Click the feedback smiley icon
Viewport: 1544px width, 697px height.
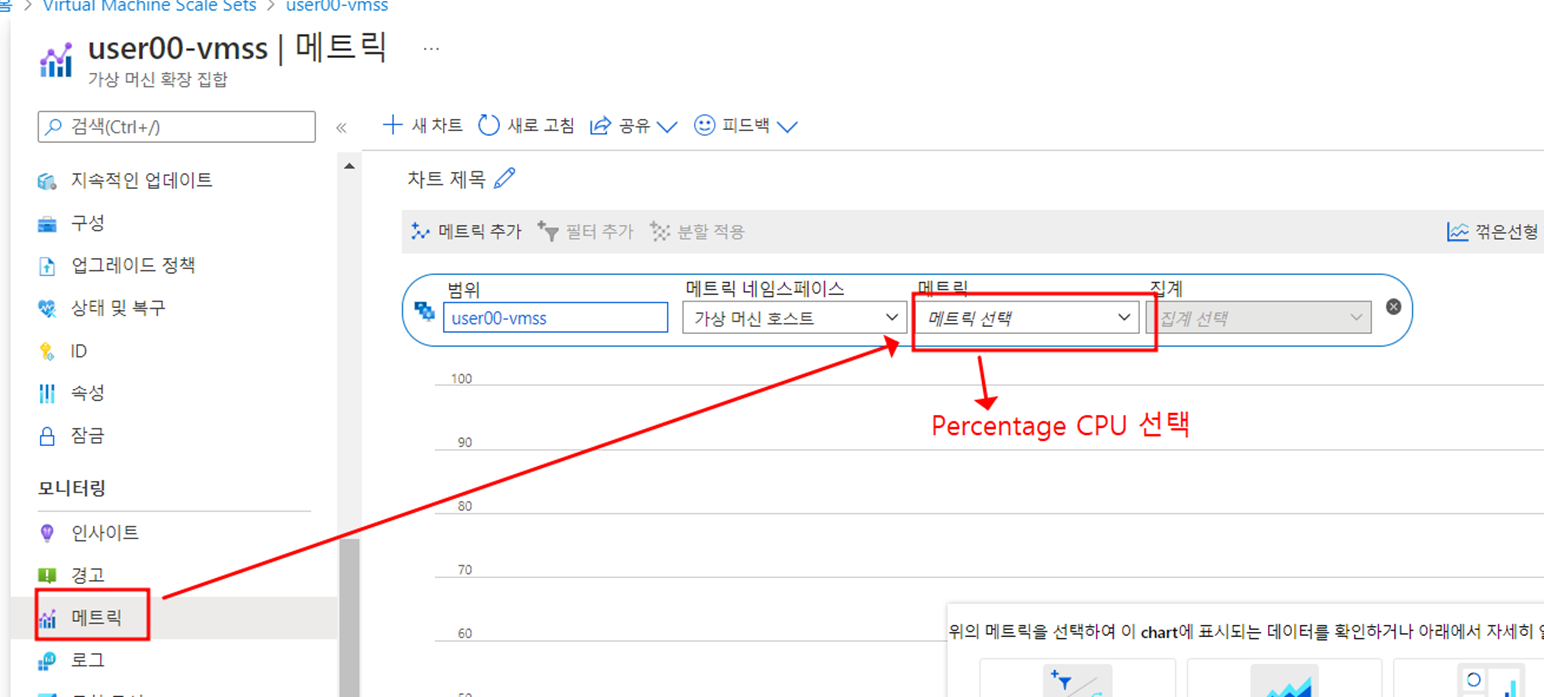(x=705, y=125)
